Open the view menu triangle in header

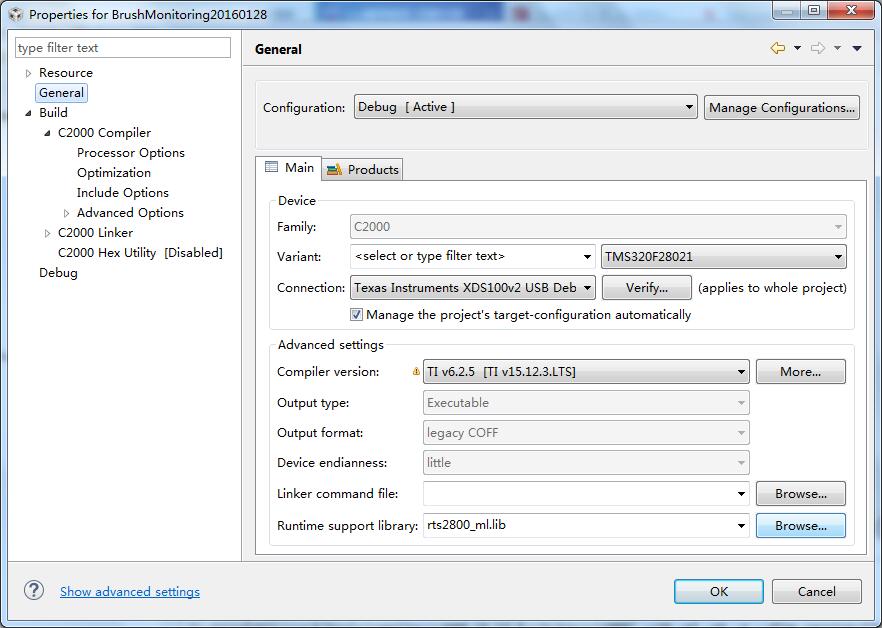857,48
